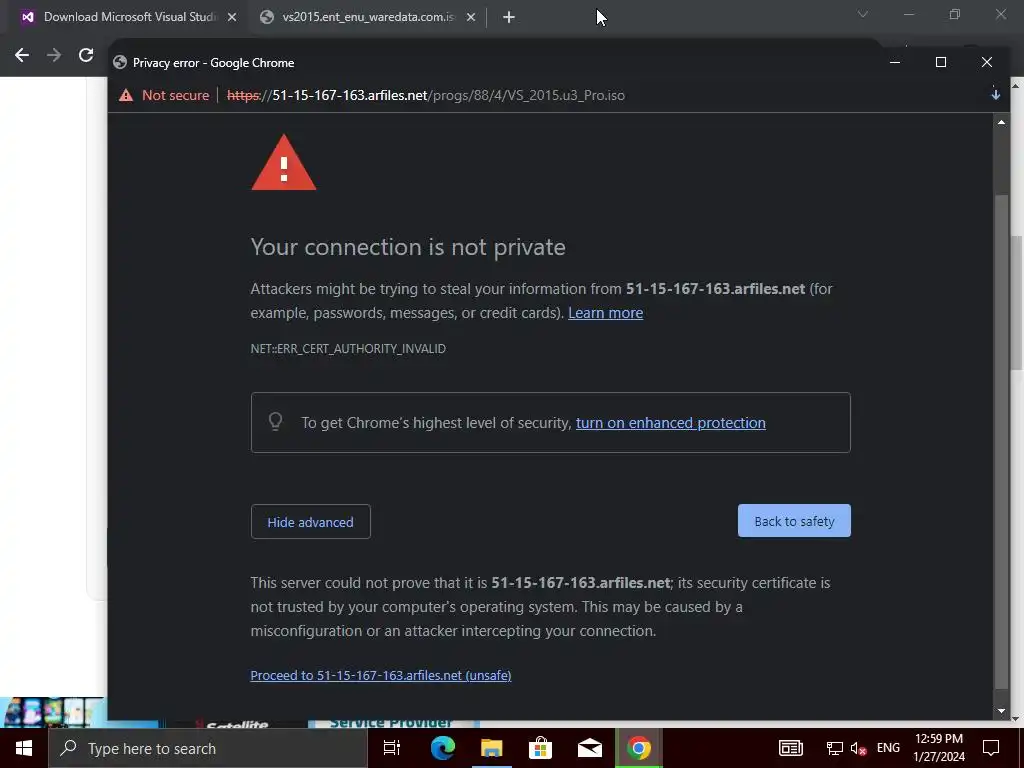Viewport: 1024px width, 768px height.
Task: Click popup scrollbar down arrow
Action: [1001, 711]
